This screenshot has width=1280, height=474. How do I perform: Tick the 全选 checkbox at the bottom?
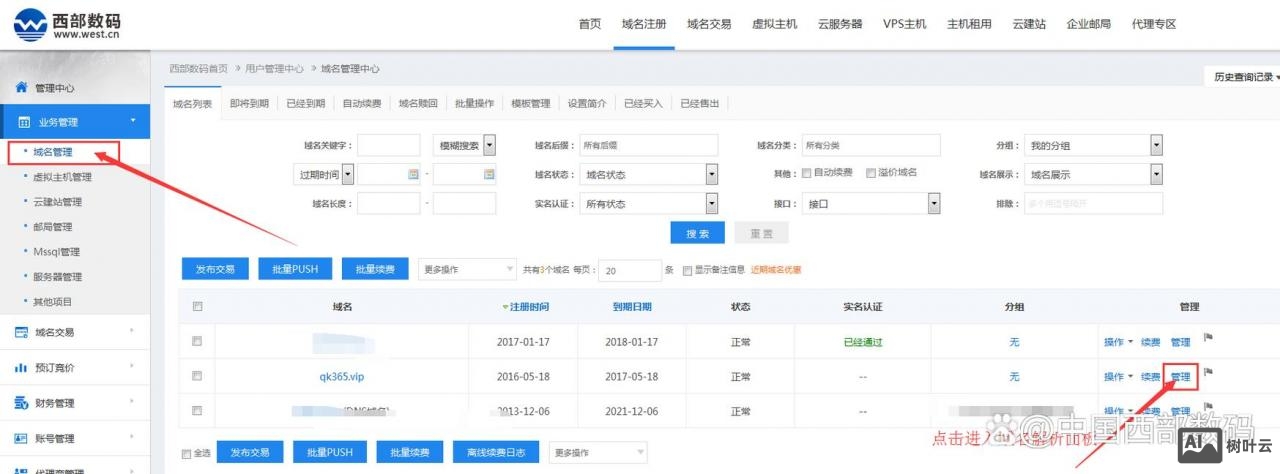tap(186, 454)
